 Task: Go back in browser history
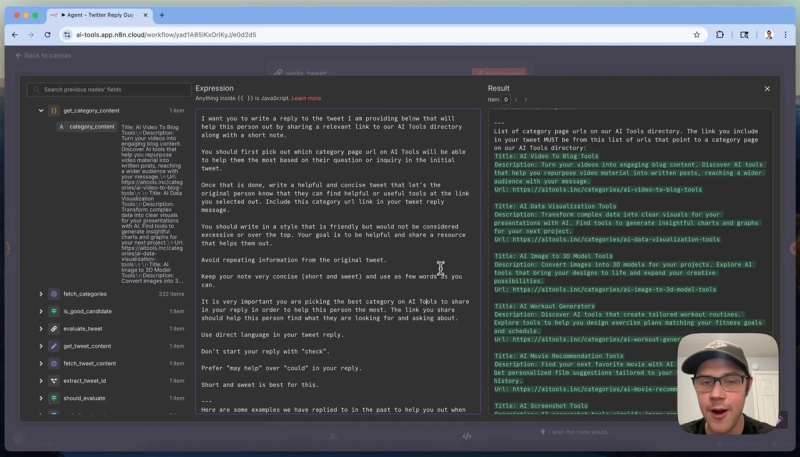[15, 35]
